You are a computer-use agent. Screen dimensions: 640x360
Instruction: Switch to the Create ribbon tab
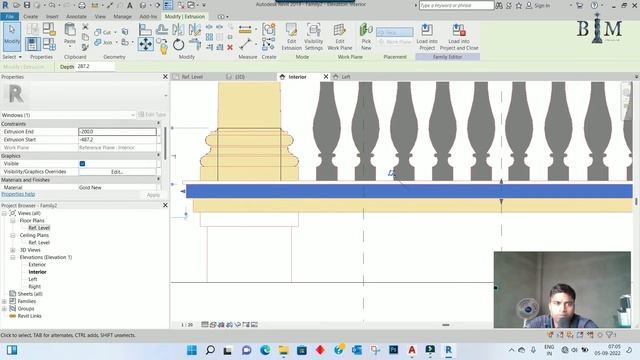coord(31,17)
